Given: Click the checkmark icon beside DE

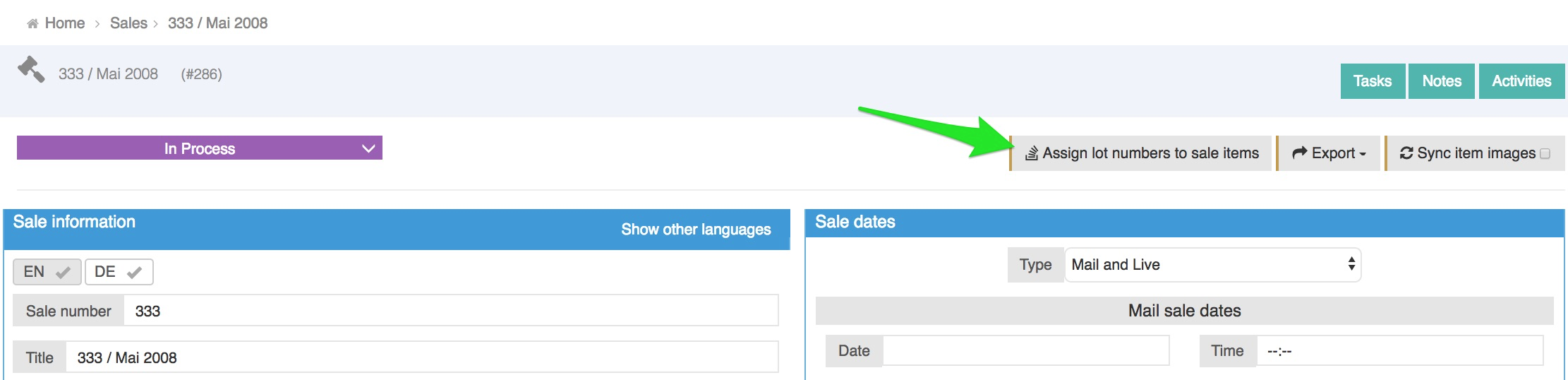Looking at the screenshot, I should click(134, 273).
